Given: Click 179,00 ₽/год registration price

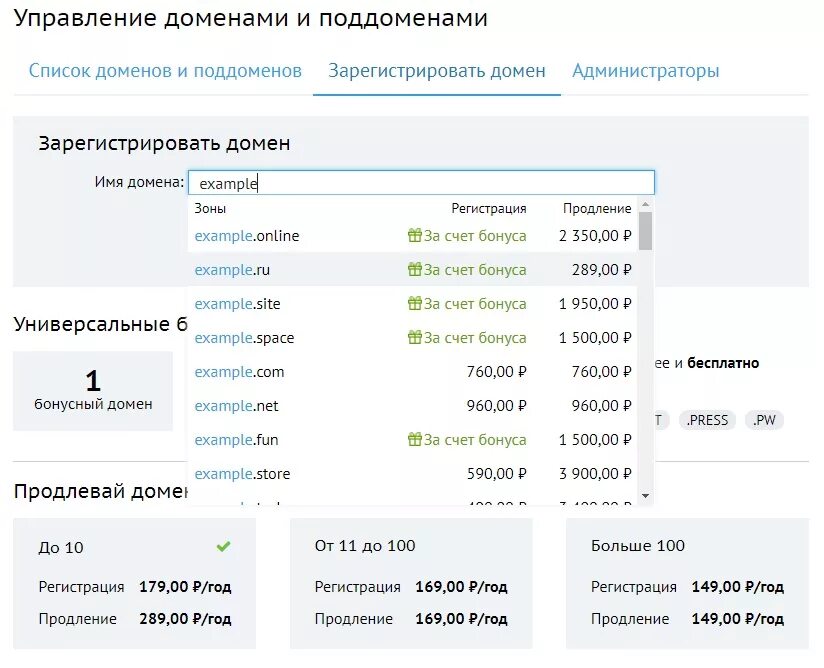Looking at the screenshot, I should click(185, 587).
